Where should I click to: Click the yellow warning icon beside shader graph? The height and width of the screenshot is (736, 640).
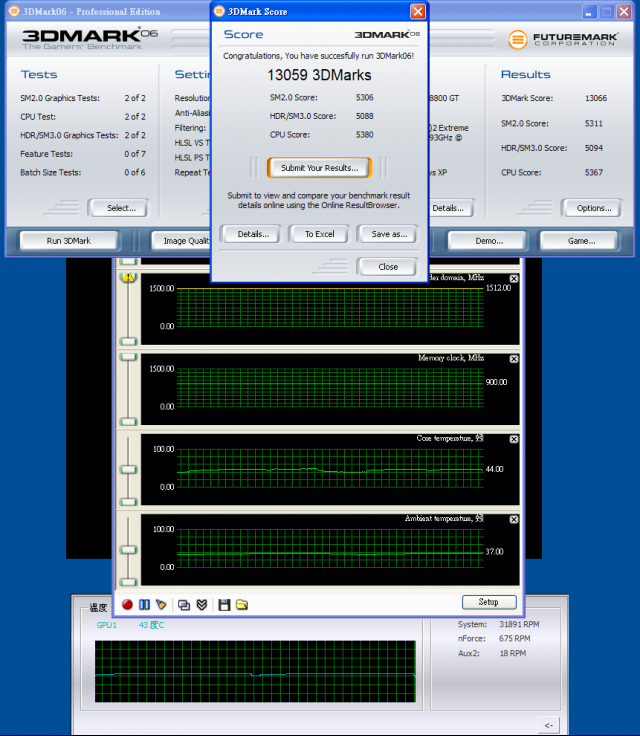click(128, 277)
